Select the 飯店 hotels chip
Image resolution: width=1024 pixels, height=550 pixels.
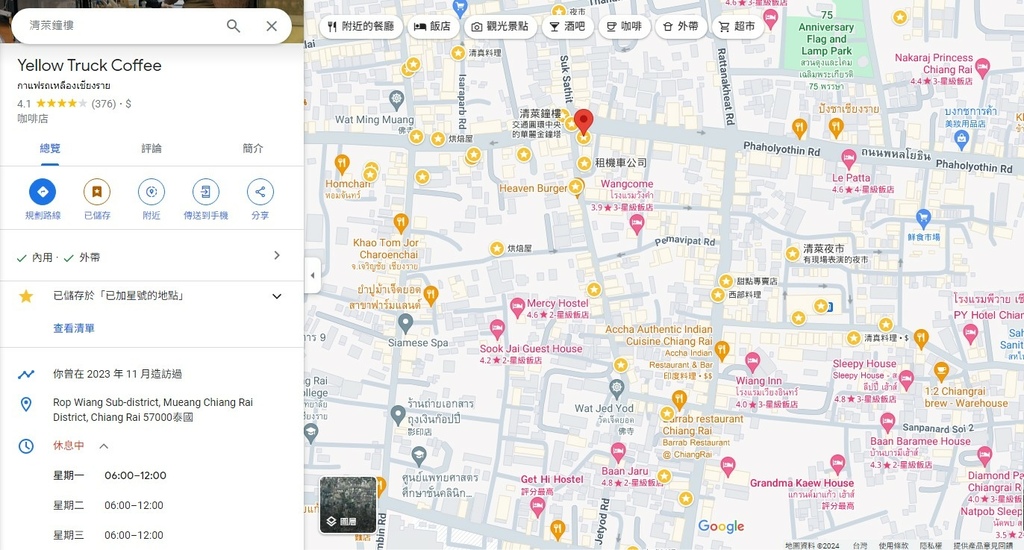[x=432, y=26]
